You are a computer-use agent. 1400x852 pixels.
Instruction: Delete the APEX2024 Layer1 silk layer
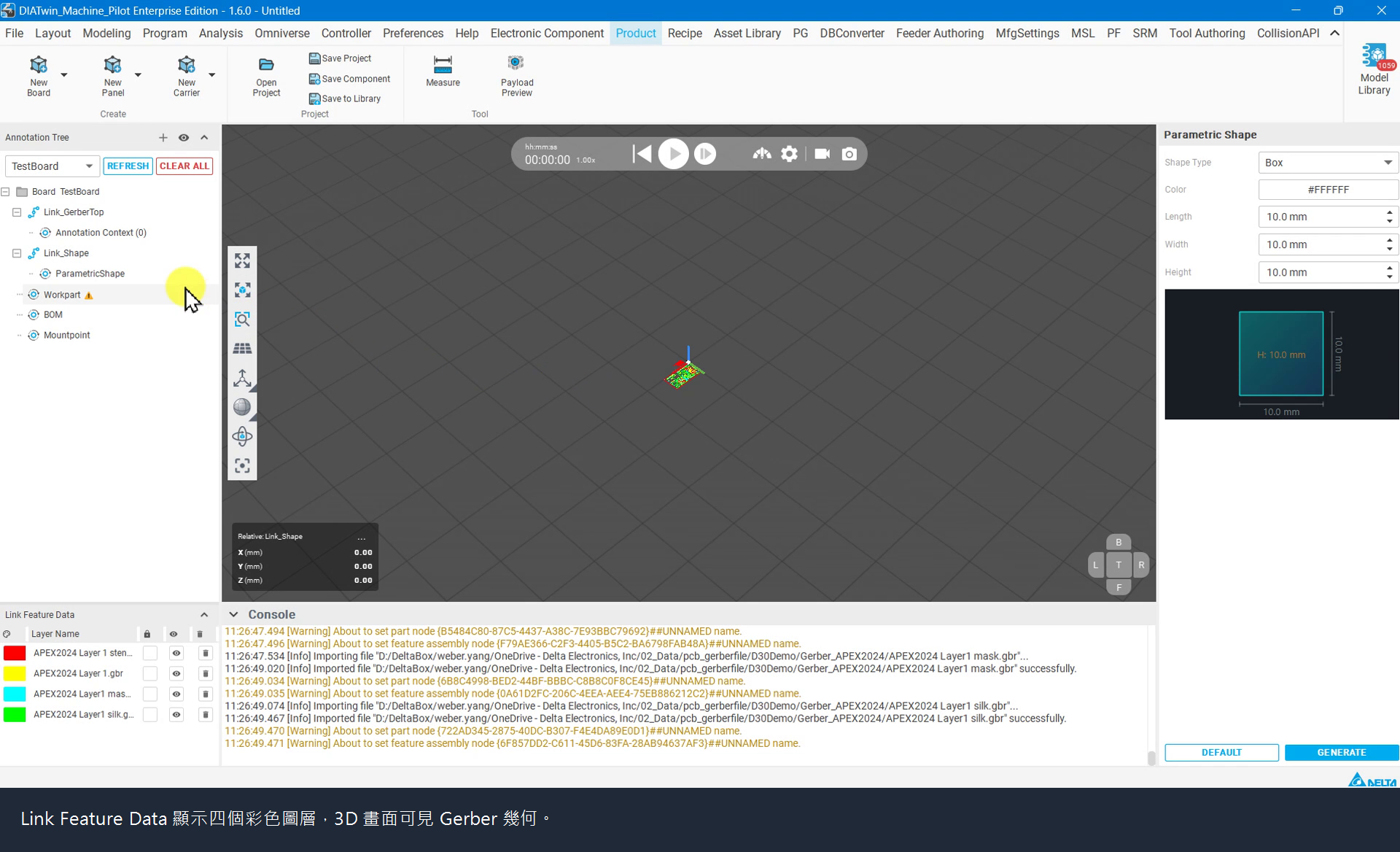(205, 714)
